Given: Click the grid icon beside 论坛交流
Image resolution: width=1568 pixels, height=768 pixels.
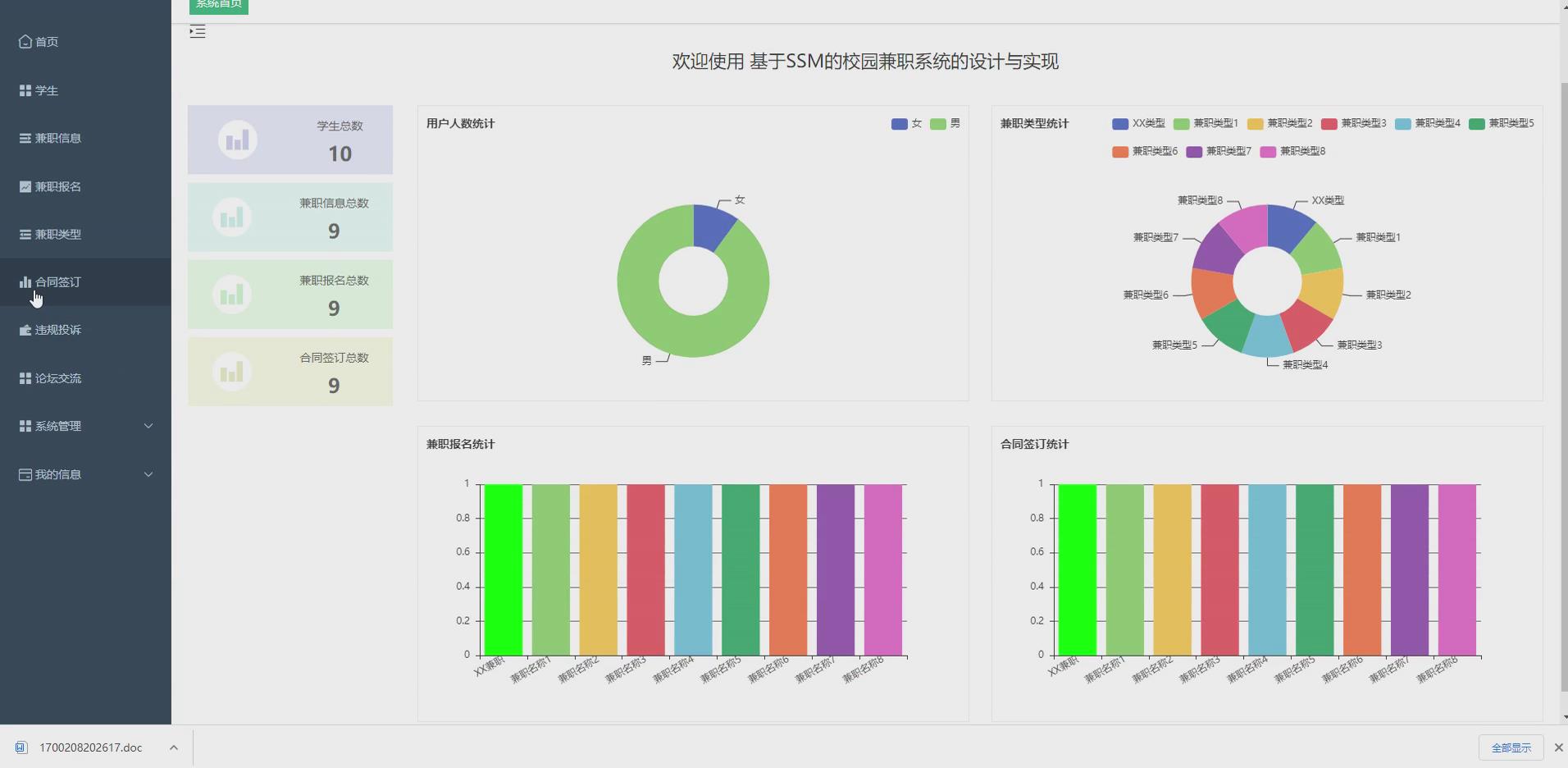Looking at the screenshot, I should point(25,378).
